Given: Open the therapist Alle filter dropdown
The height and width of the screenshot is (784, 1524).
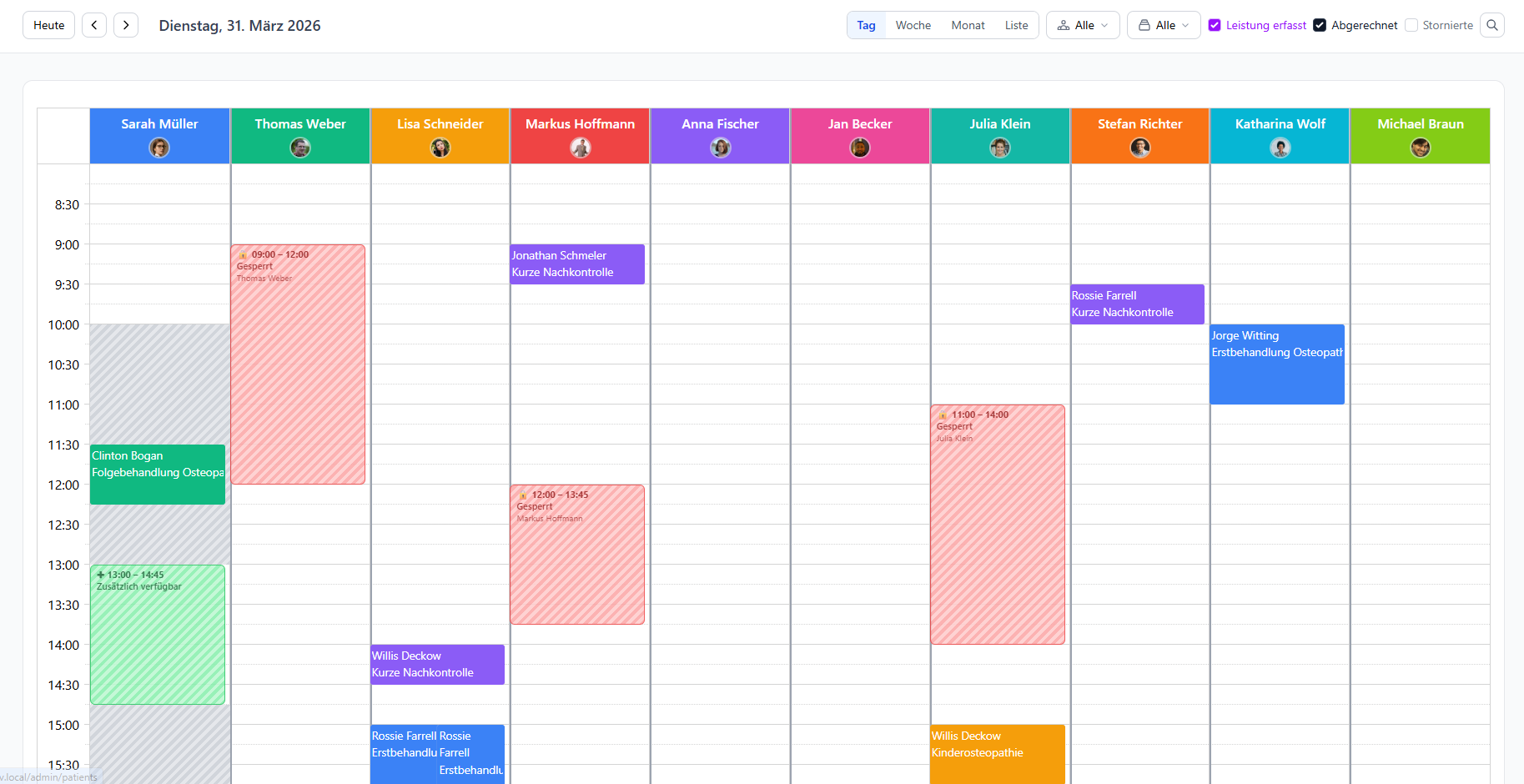Looking at the screenshot, I should [1083, 25].
